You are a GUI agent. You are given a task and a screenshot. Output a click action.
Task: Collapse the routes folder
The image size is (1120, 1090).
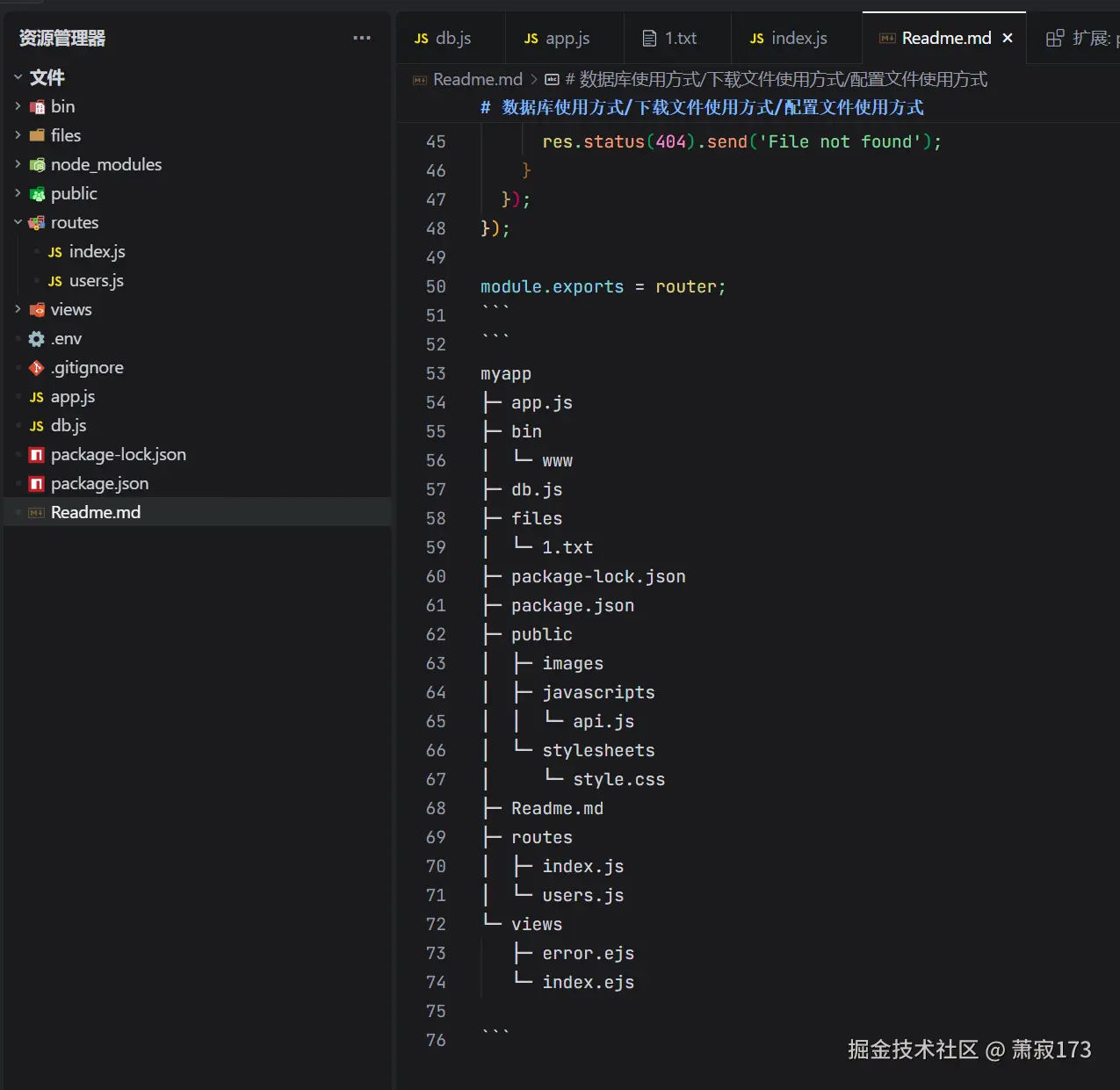18,222
